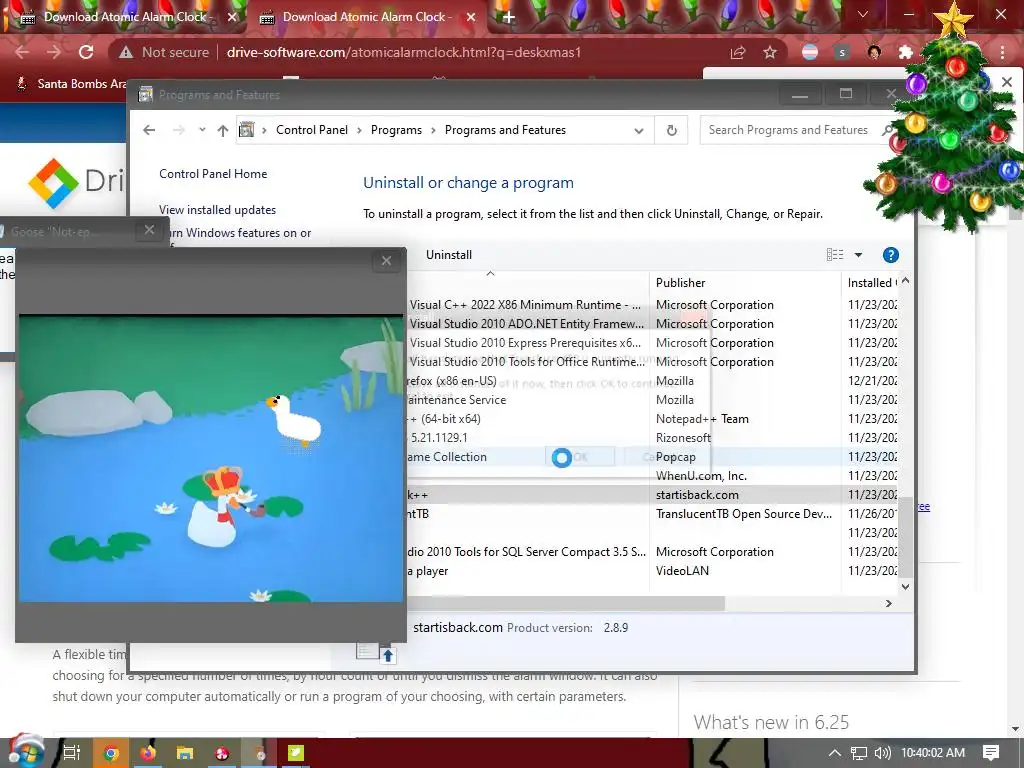Close the small Goose 'Not-ep' window

click(149, 230)
